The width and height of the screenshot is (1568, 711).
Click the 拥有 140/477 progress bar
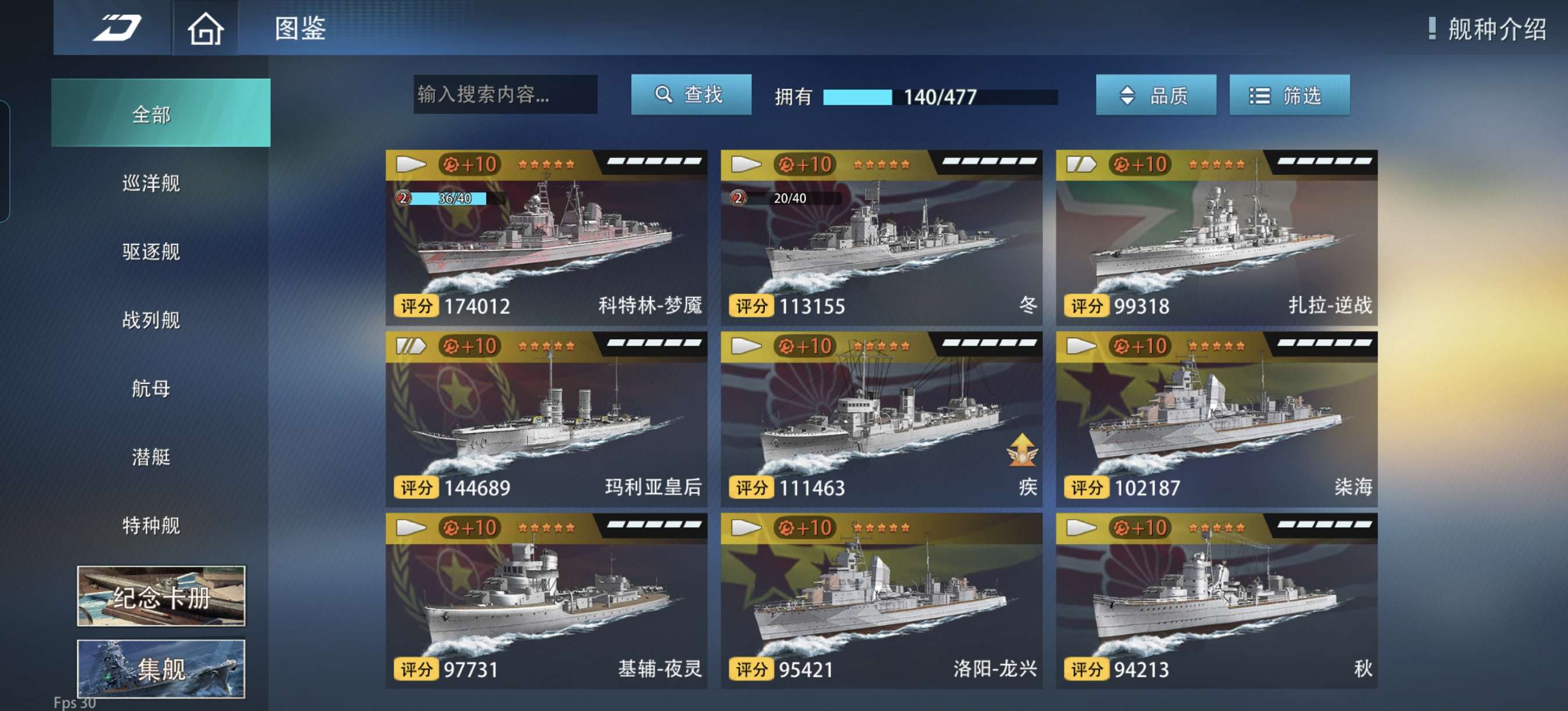[x=940, y=97]
